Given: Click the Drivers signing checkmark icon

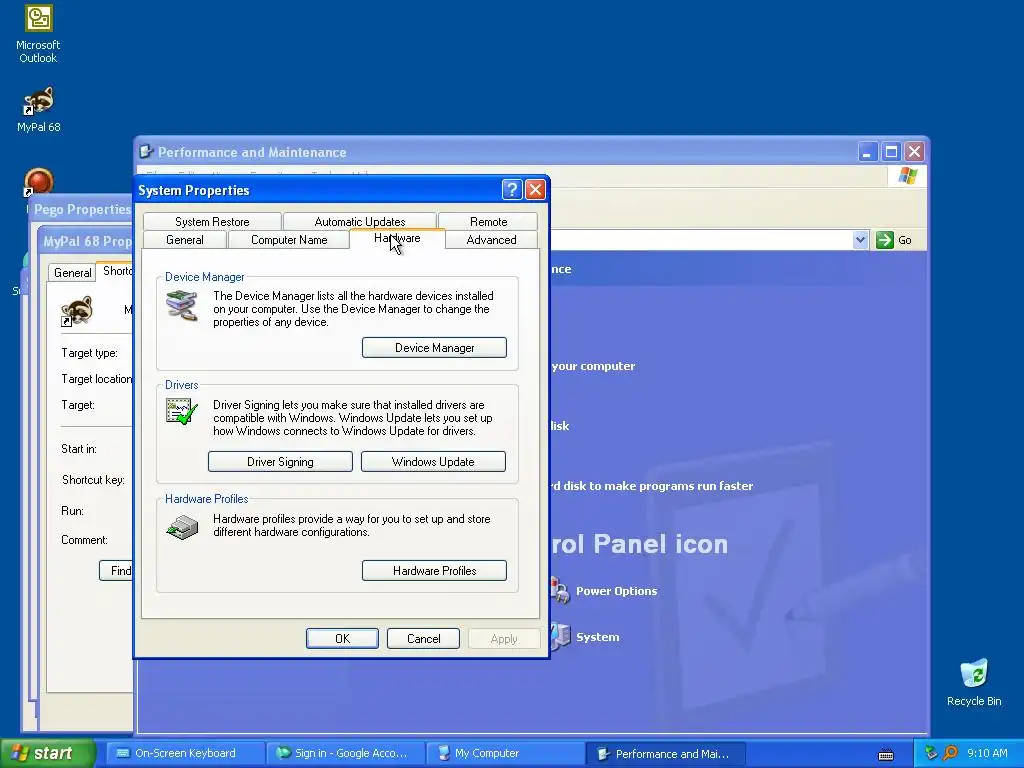Looking at the screenshot, I should [182, 412].
